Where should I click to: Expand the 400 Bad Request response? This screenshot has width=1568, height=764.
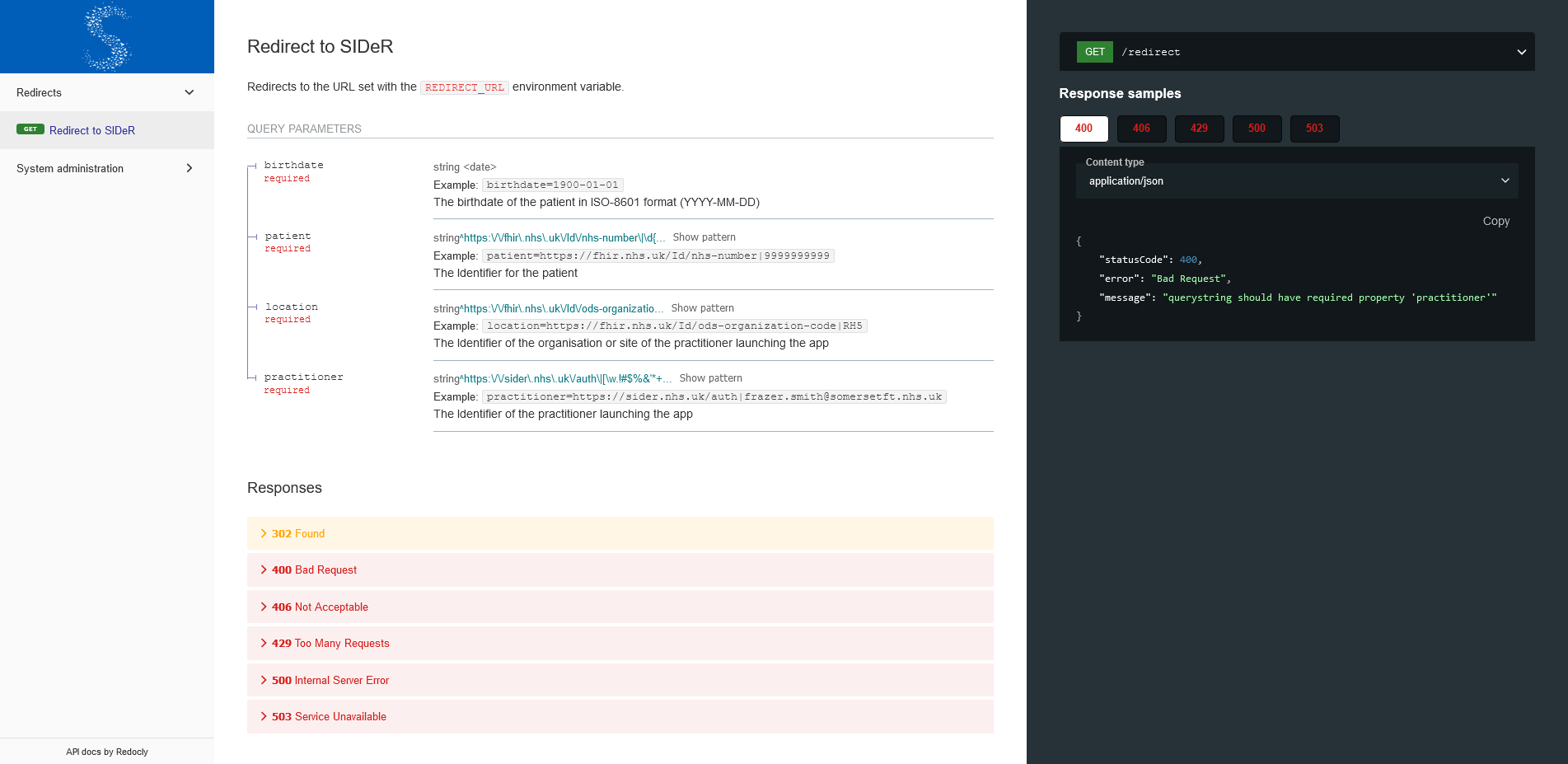[620, 569]
